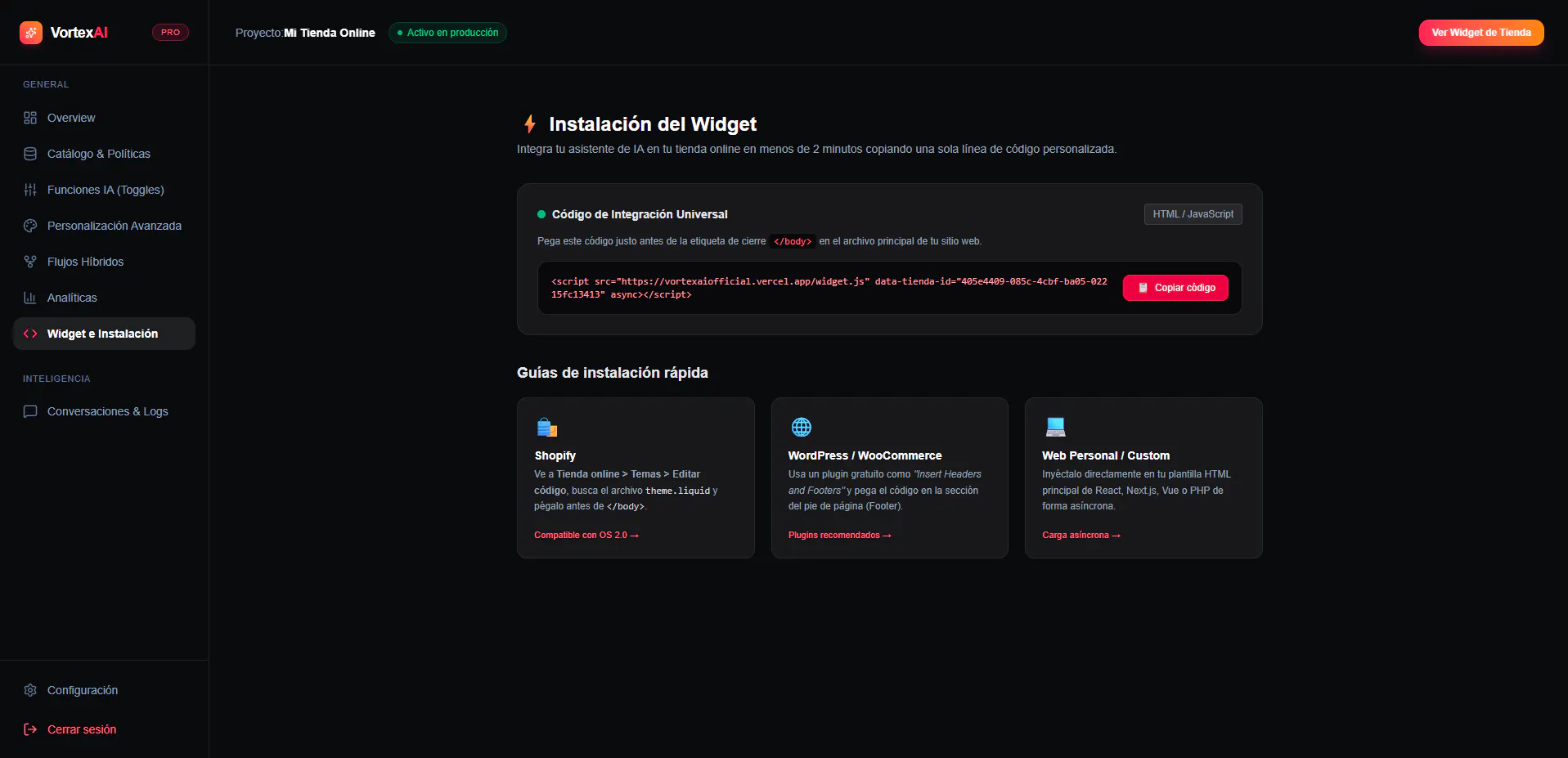The height and width of the screenshot is (758, 1568).
Task: Follow the Carga asíncrona link
Action: coord(1081,536)
